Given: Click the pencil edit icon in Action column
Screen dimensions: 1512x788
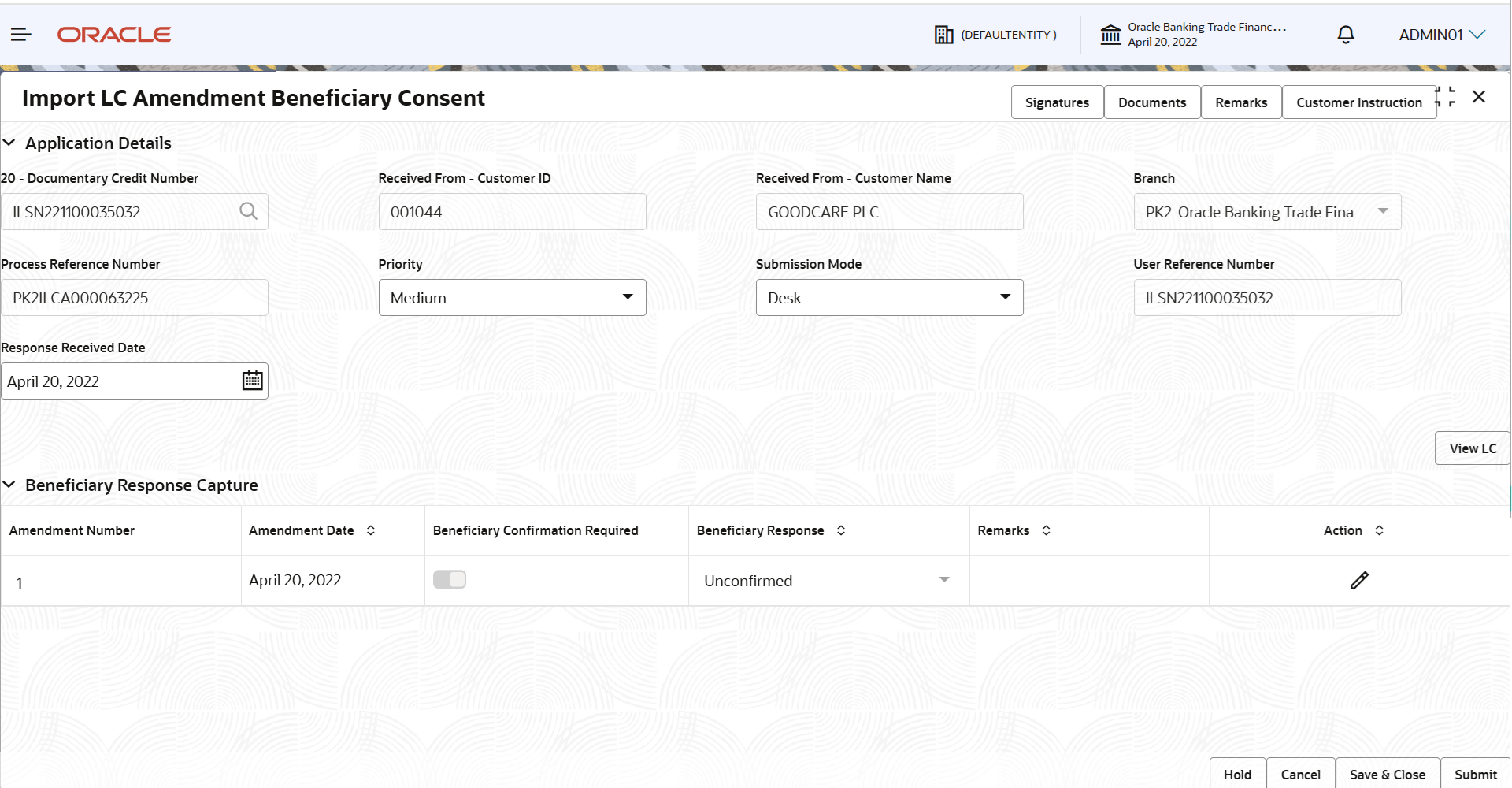Looking at the screenshot, I should (x=1359, y=581).
